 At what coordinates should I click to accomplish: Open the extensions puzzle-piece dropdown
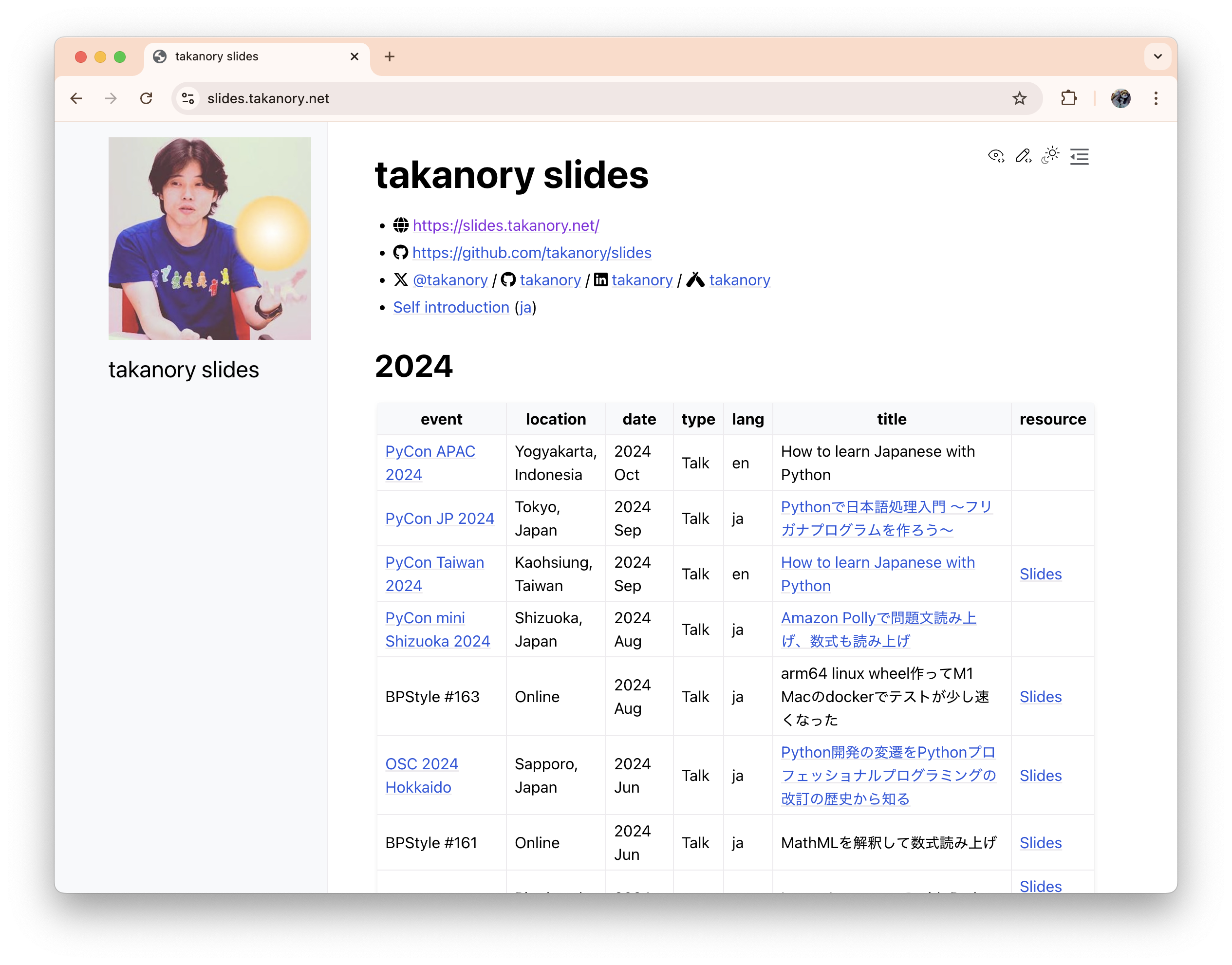(1069, 98)
